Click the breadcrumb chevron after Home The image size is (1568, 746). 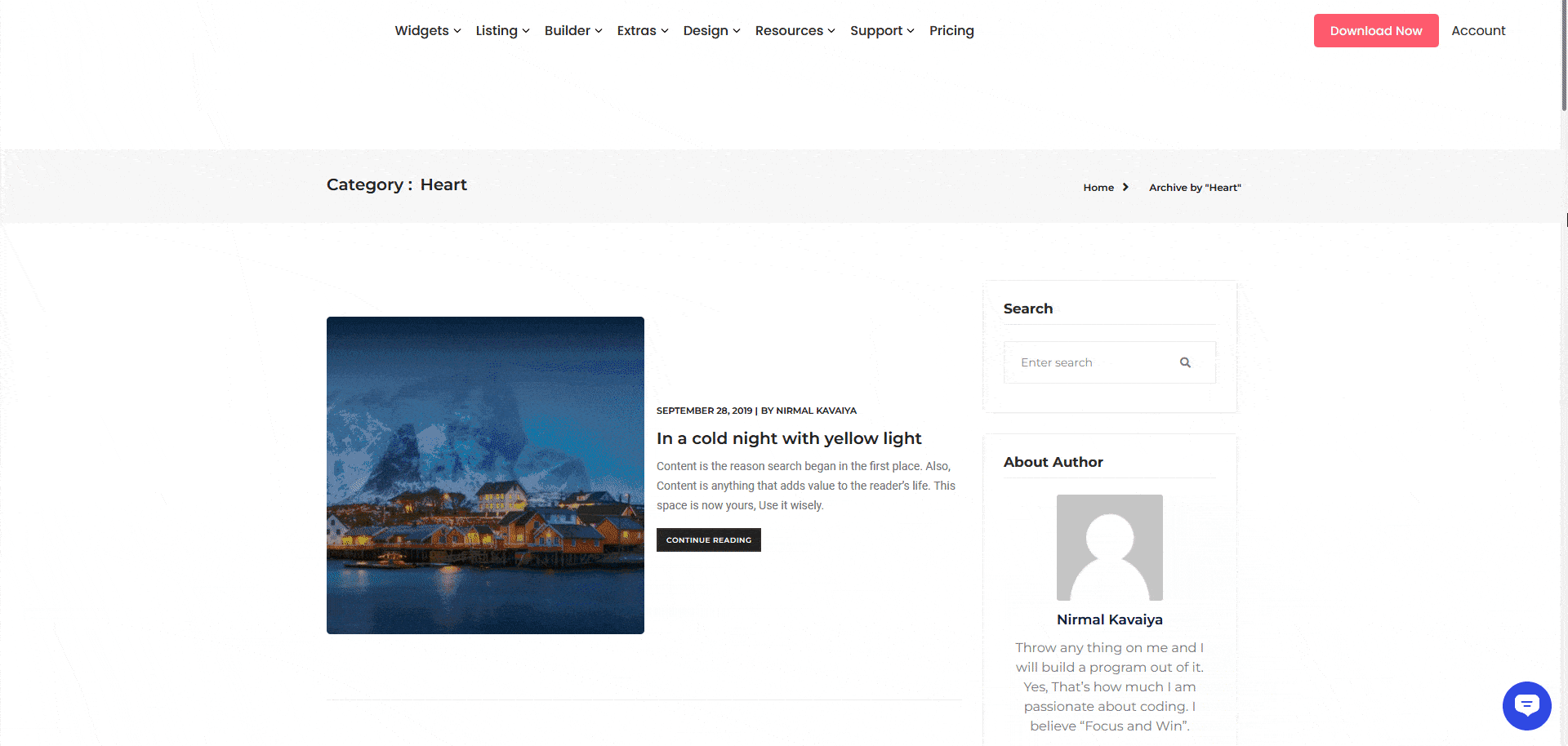coord(1125,187)
